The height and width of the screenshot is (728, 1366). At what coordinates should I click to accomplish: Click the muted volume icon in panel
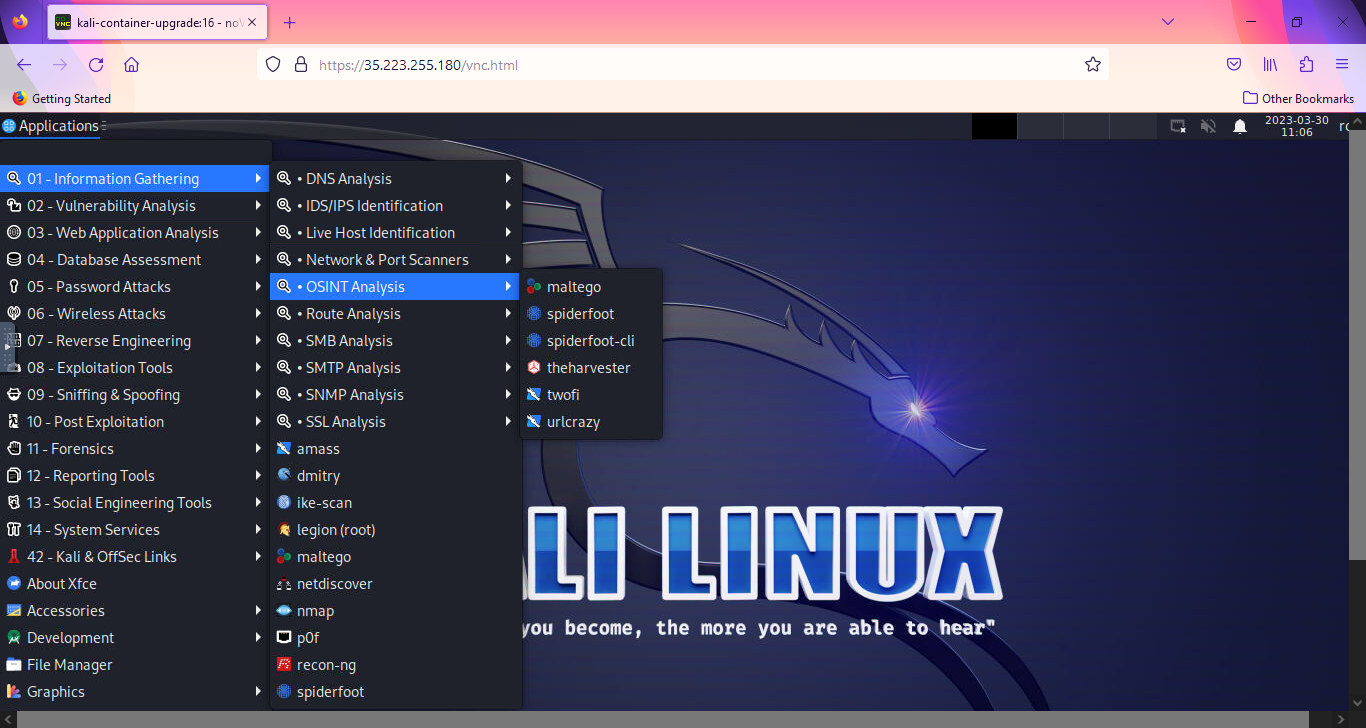click(x=1208, y=126)
